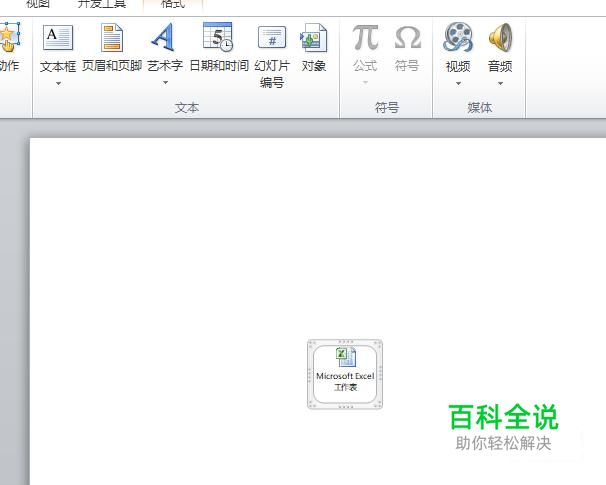Screen dimensions: 606x485
Task: Expand the Text Box dropdown arrow
Action: click(x=58, y=83)
